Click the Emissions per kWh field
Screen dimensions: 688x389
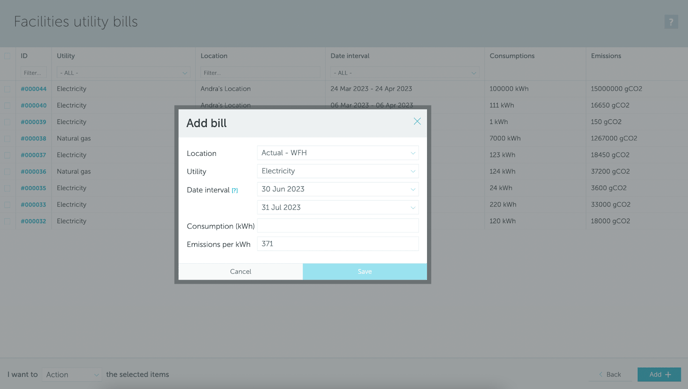(x=337, y=244)
